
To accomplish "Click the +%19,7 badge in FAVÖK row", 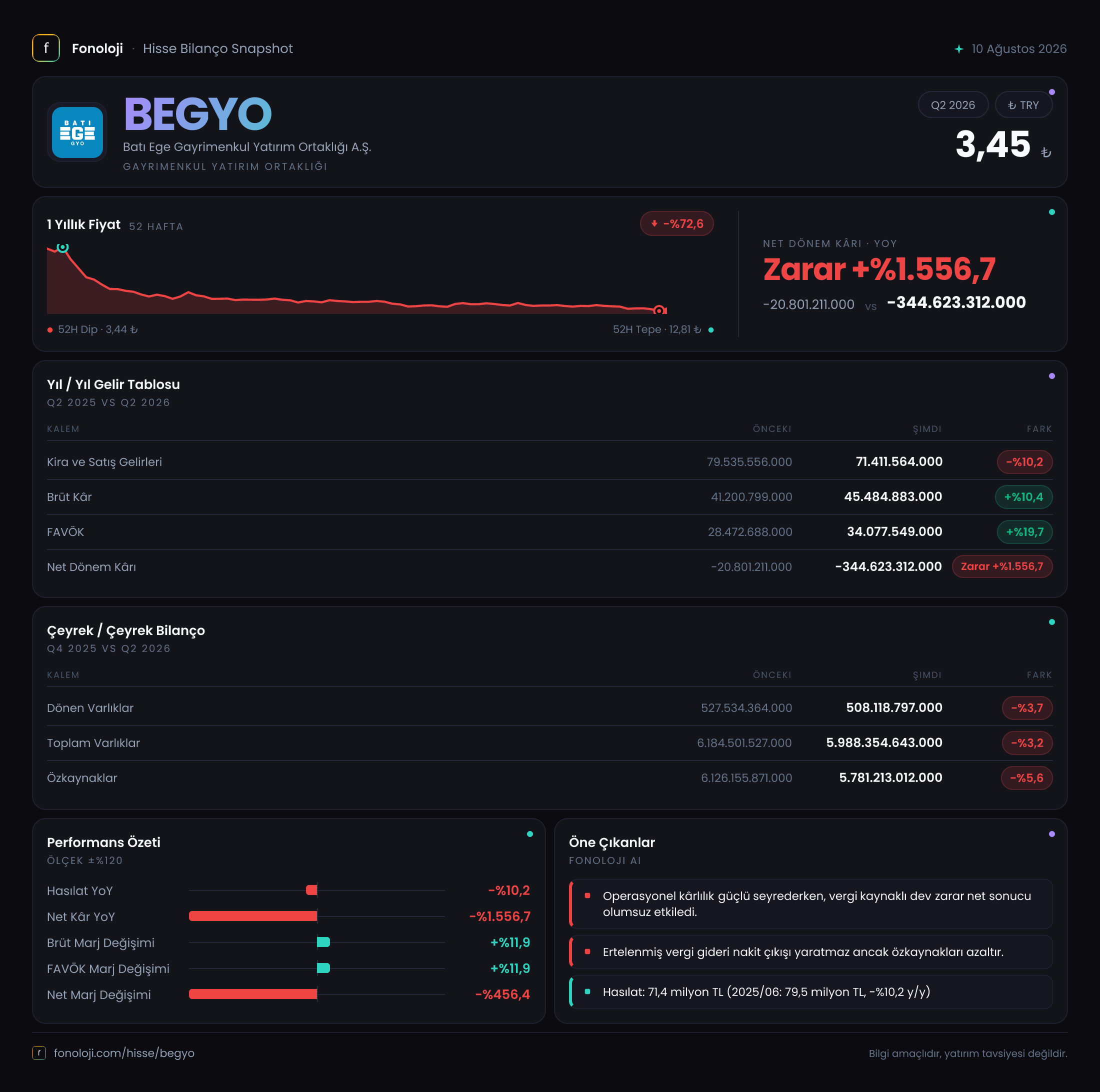I will tap(1024, 532).
